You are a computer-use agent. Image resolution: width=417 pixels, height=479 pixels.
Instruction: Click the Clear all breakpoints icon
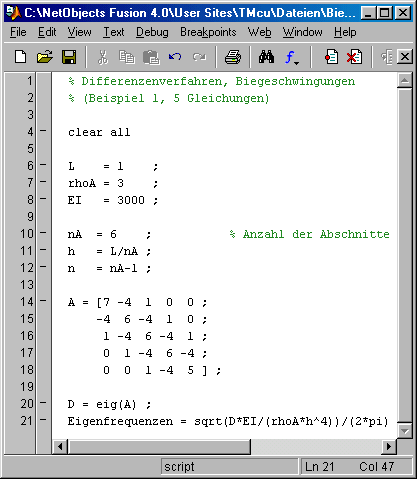(354, 57)
